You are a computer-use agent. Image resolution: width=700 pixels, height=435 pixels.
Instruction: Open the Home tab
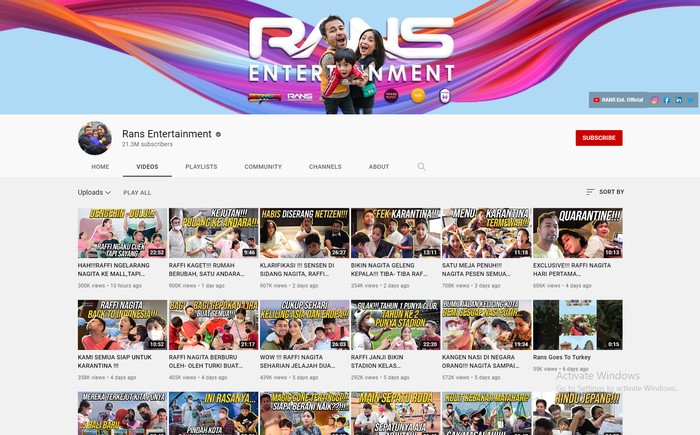coord(100,167)
